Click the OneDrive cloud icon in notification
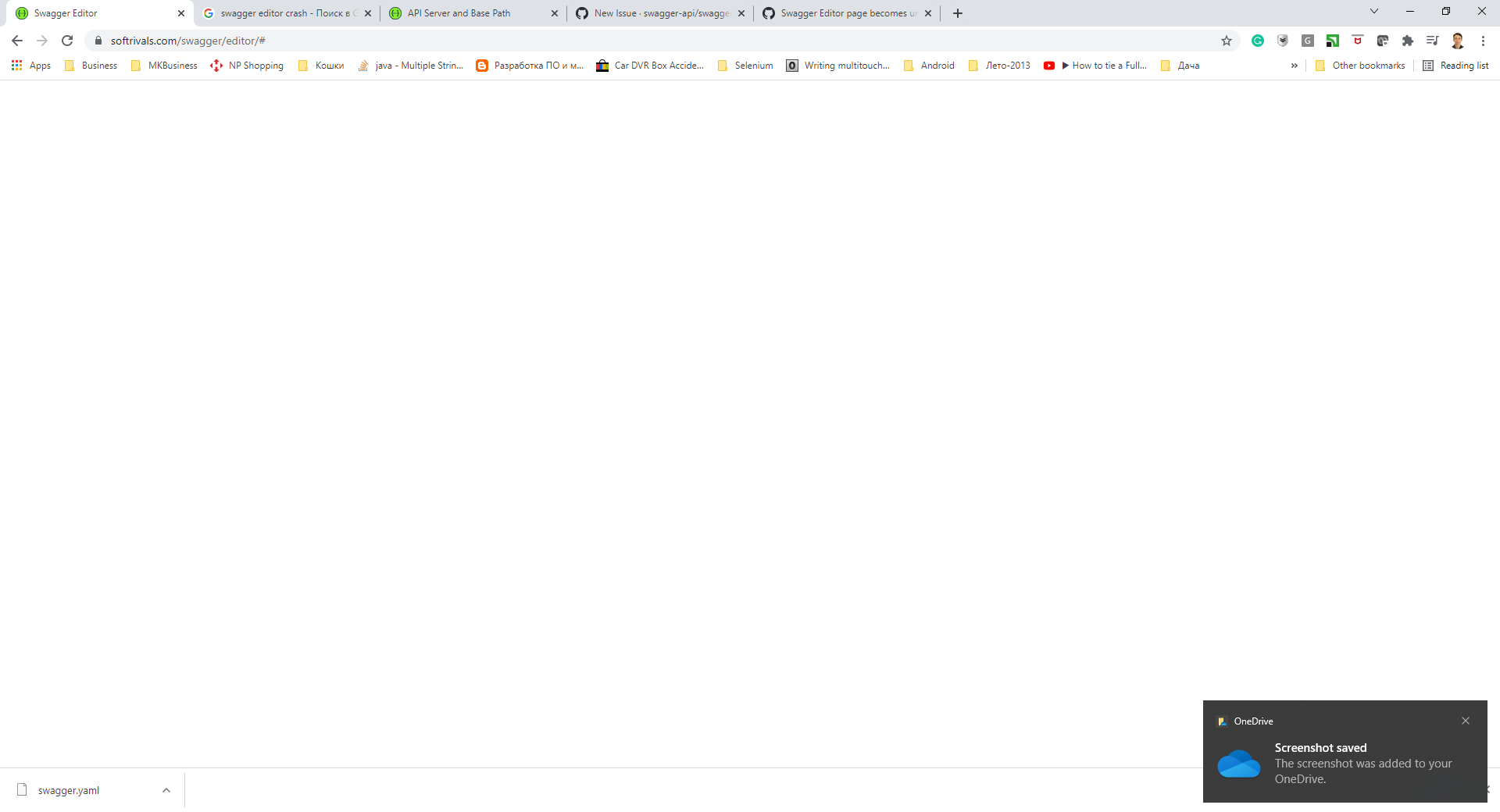1500x812 pixels. coord(1240,764)
